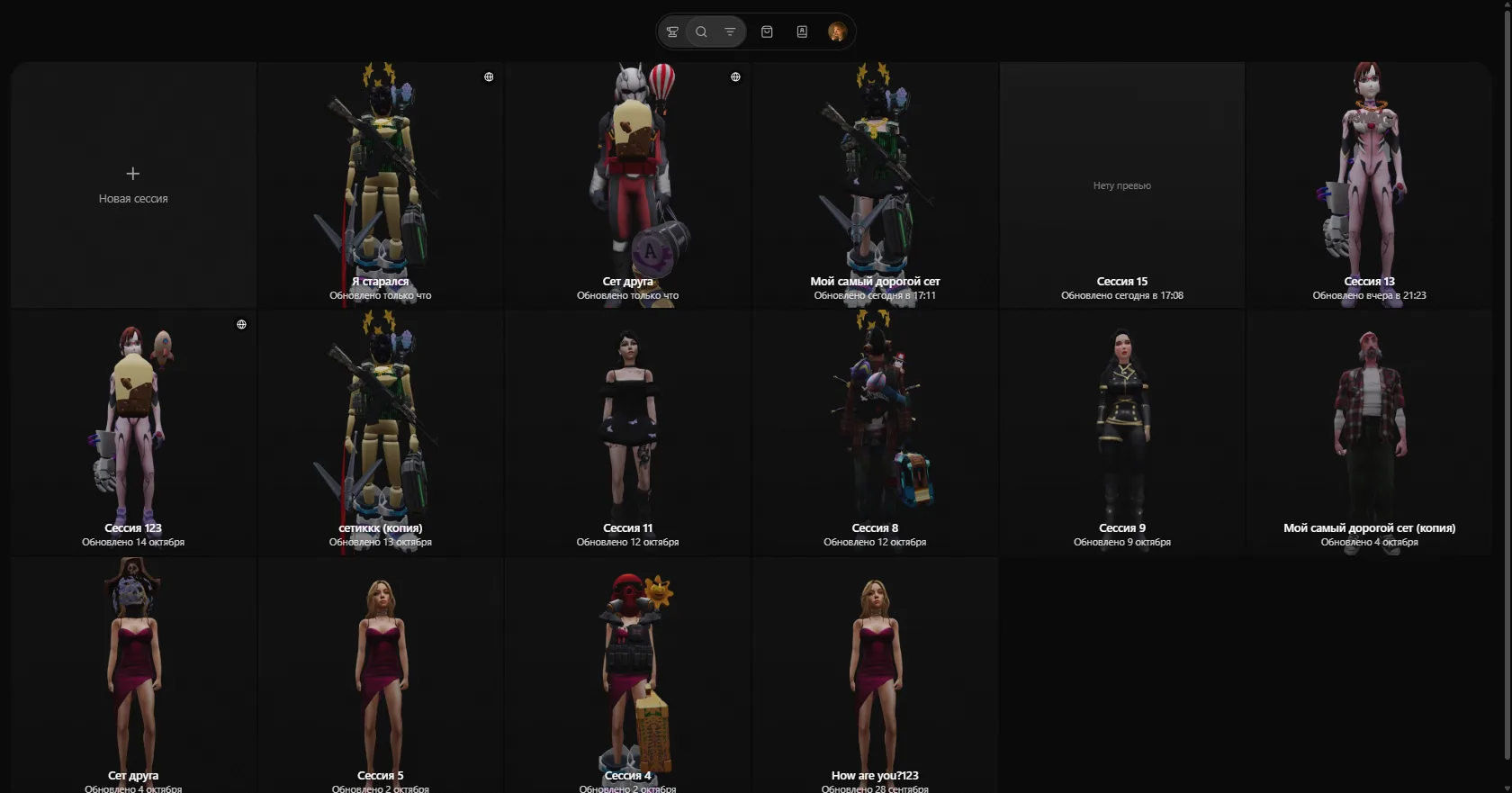The image size is (1512, 793).
Task: Select the 'Сессия 11' character thumbnail
Action: click(627, 423)
